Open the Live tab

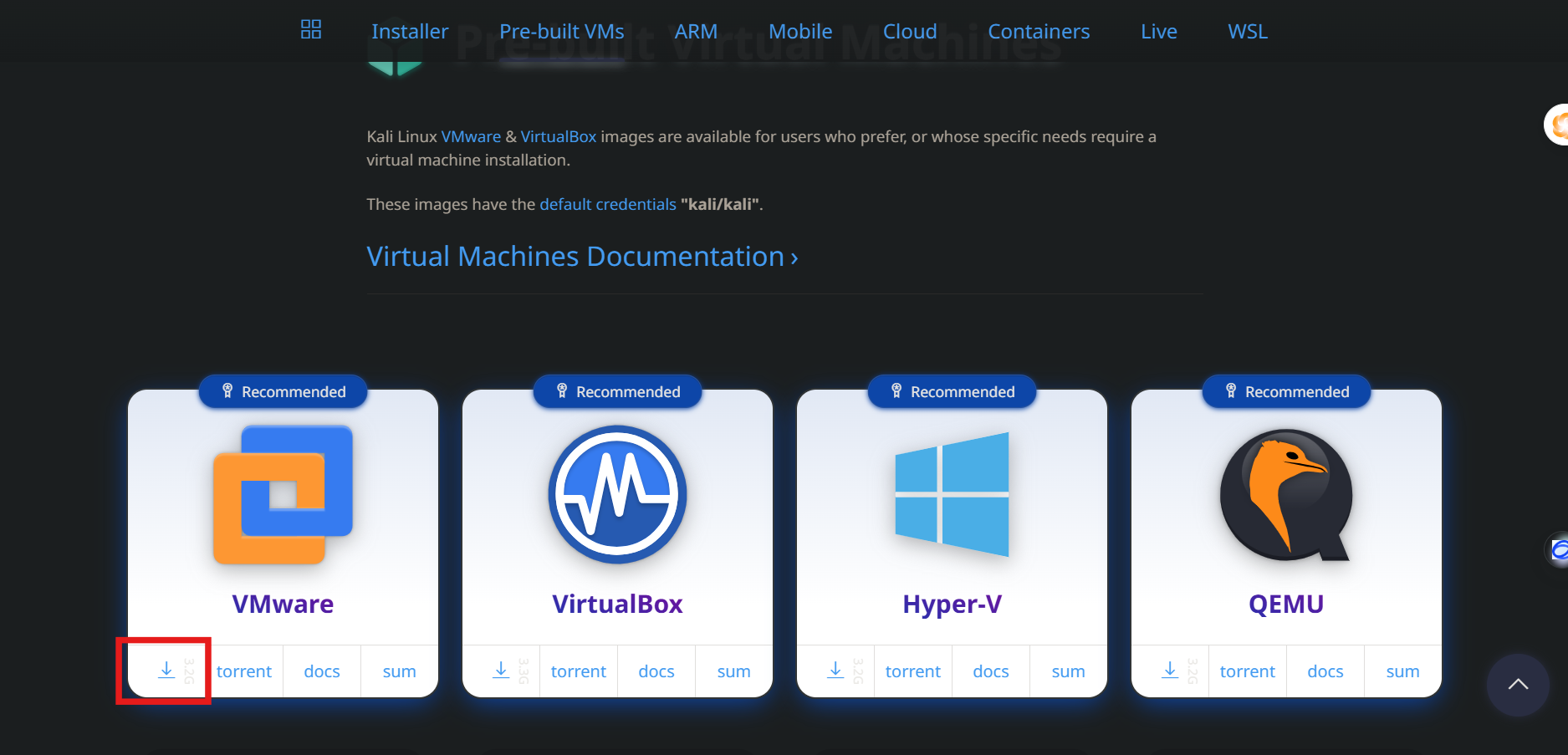point(1159,32)
